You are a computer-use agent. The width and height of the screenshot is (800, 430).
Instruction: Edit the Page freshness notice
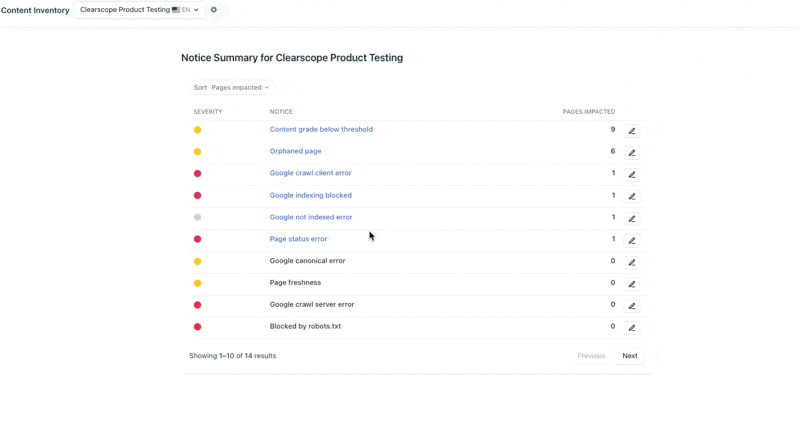click(632, 284)
